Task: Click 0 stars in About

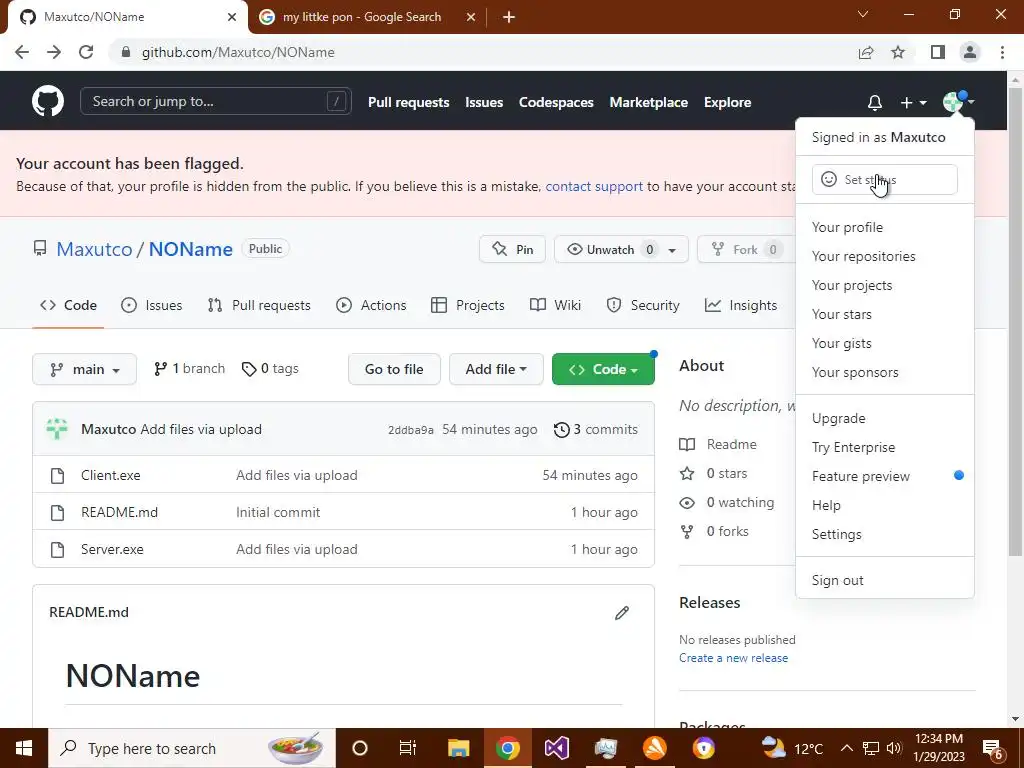Action: [713, 473]
